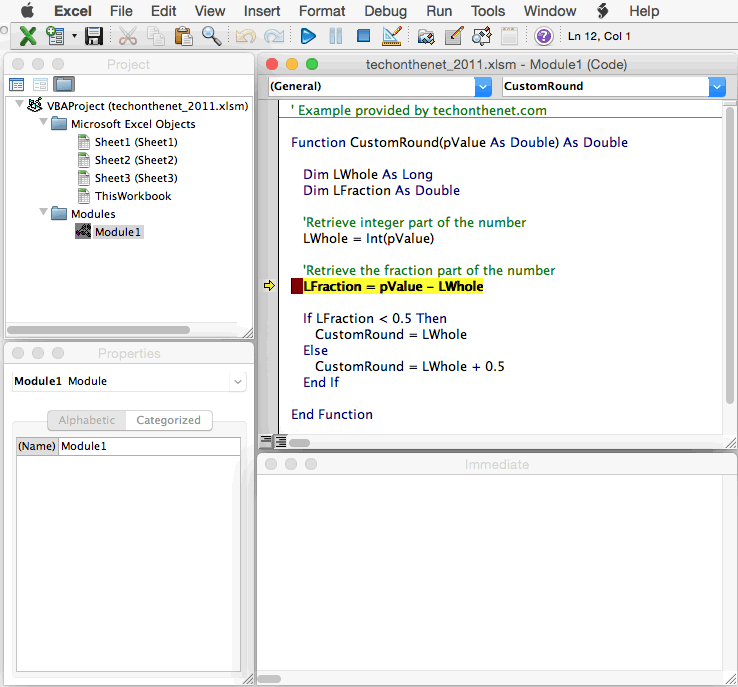Click the Module1 name value field
Image resolution: width=738 pixels, height=687 pixels.
coord(150,446)
